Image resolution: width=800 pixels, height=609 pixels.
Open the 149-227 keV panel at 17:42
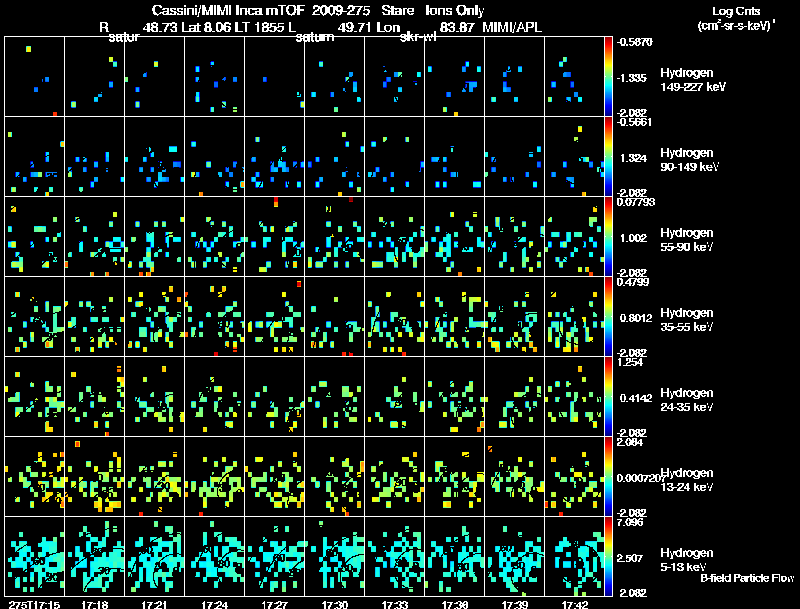click(x=574, y=77)
